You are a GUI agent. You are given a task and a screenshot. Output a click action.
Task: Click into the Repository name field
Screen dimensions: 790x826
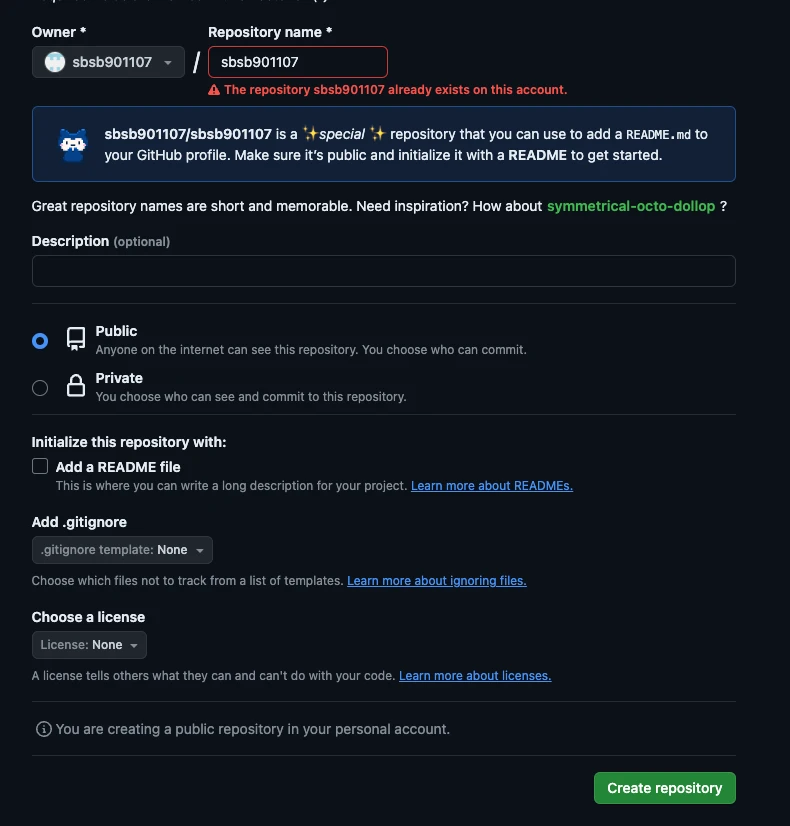point(298,62)
